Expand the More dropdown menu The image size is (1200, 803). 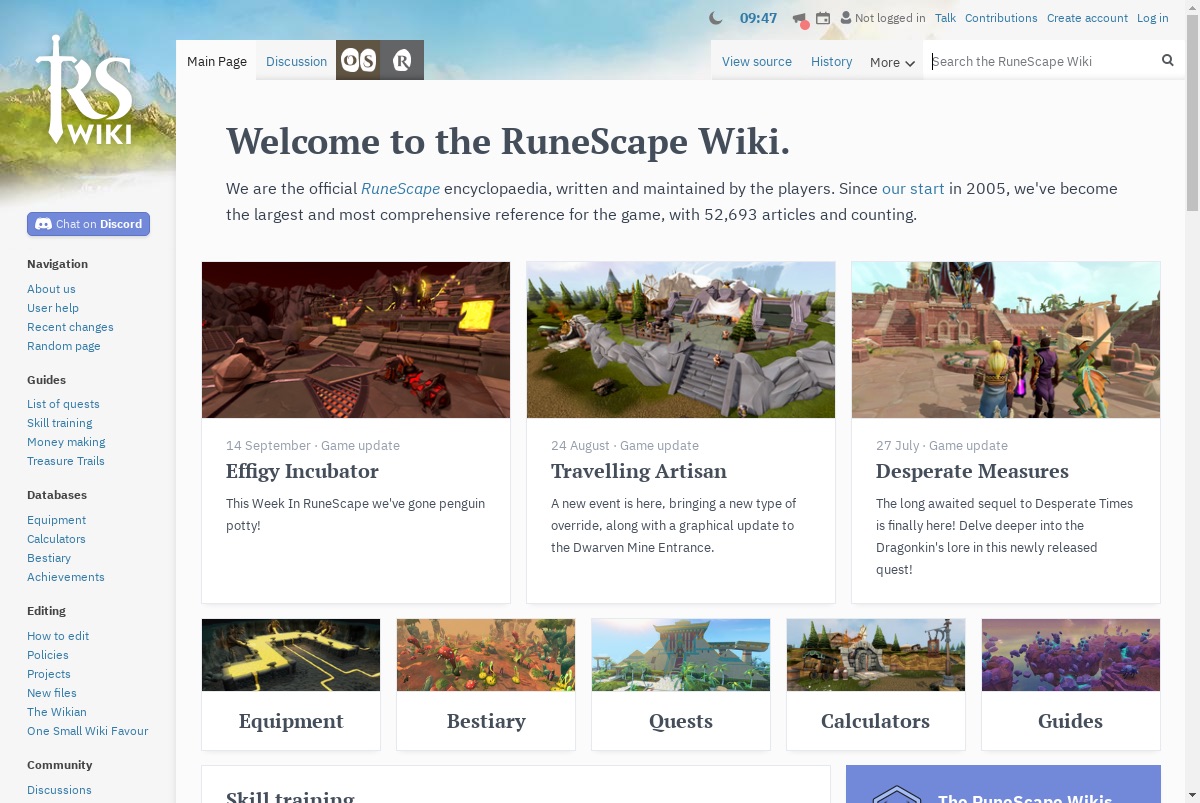[x=892, y=62]
